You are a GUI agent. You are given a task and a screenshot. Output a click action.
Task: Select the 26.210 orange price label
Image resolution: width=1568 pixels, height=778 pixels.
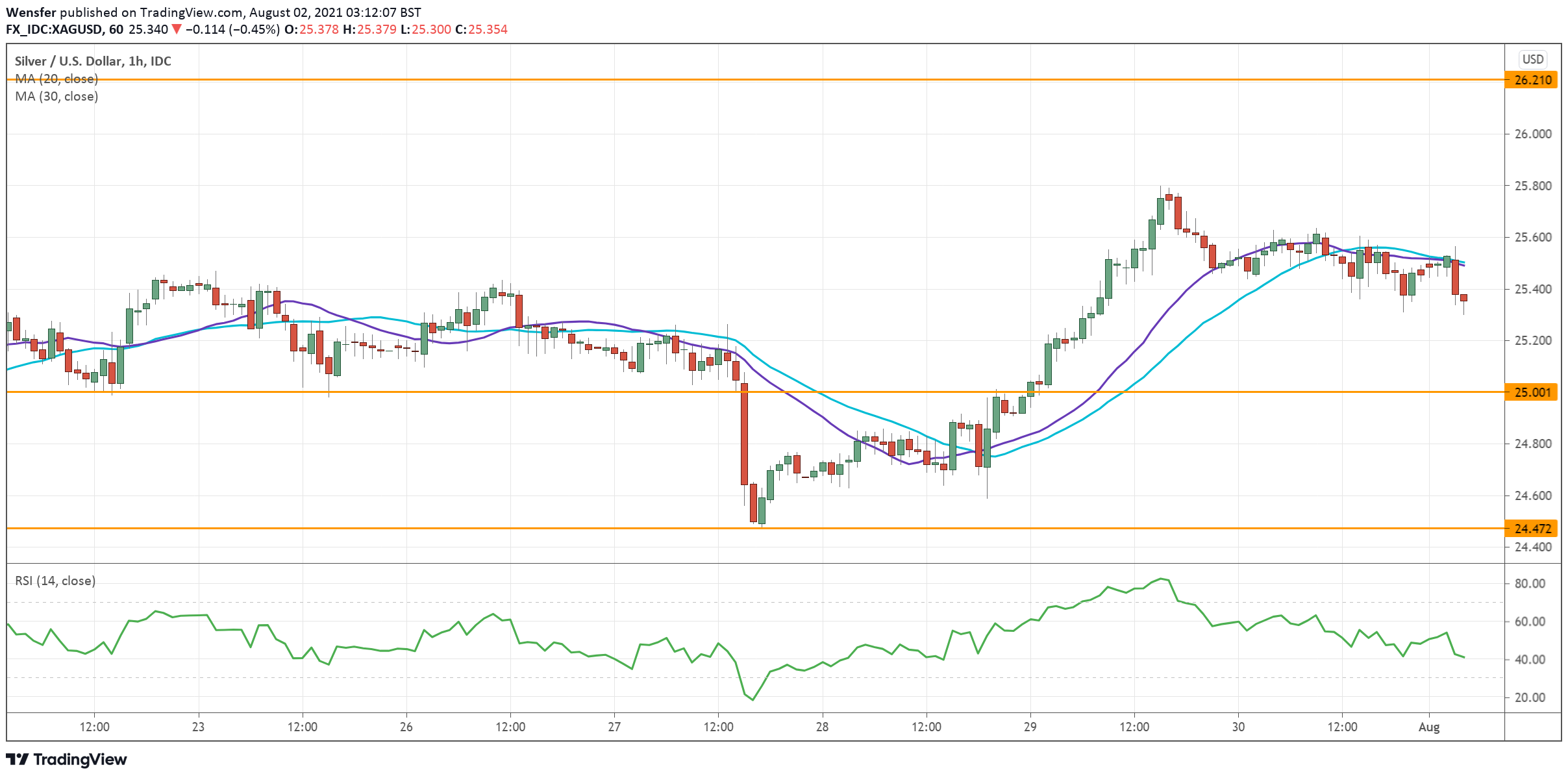click(x=1532, y=81)
